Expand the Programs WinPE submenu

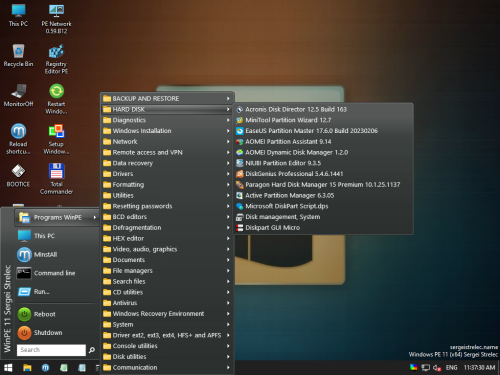tap(57, 218)
